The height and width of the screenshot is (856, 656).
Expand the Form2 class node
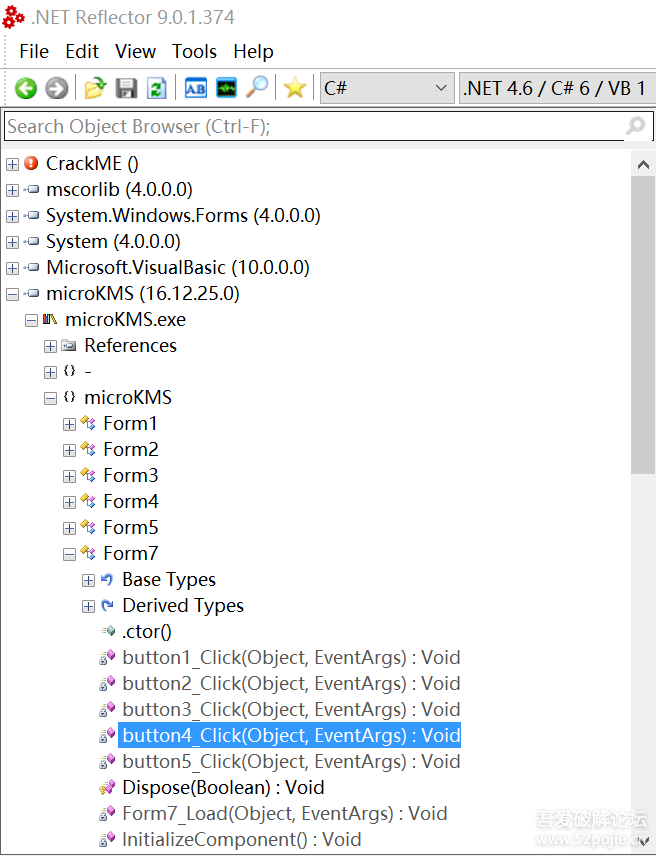69,450
